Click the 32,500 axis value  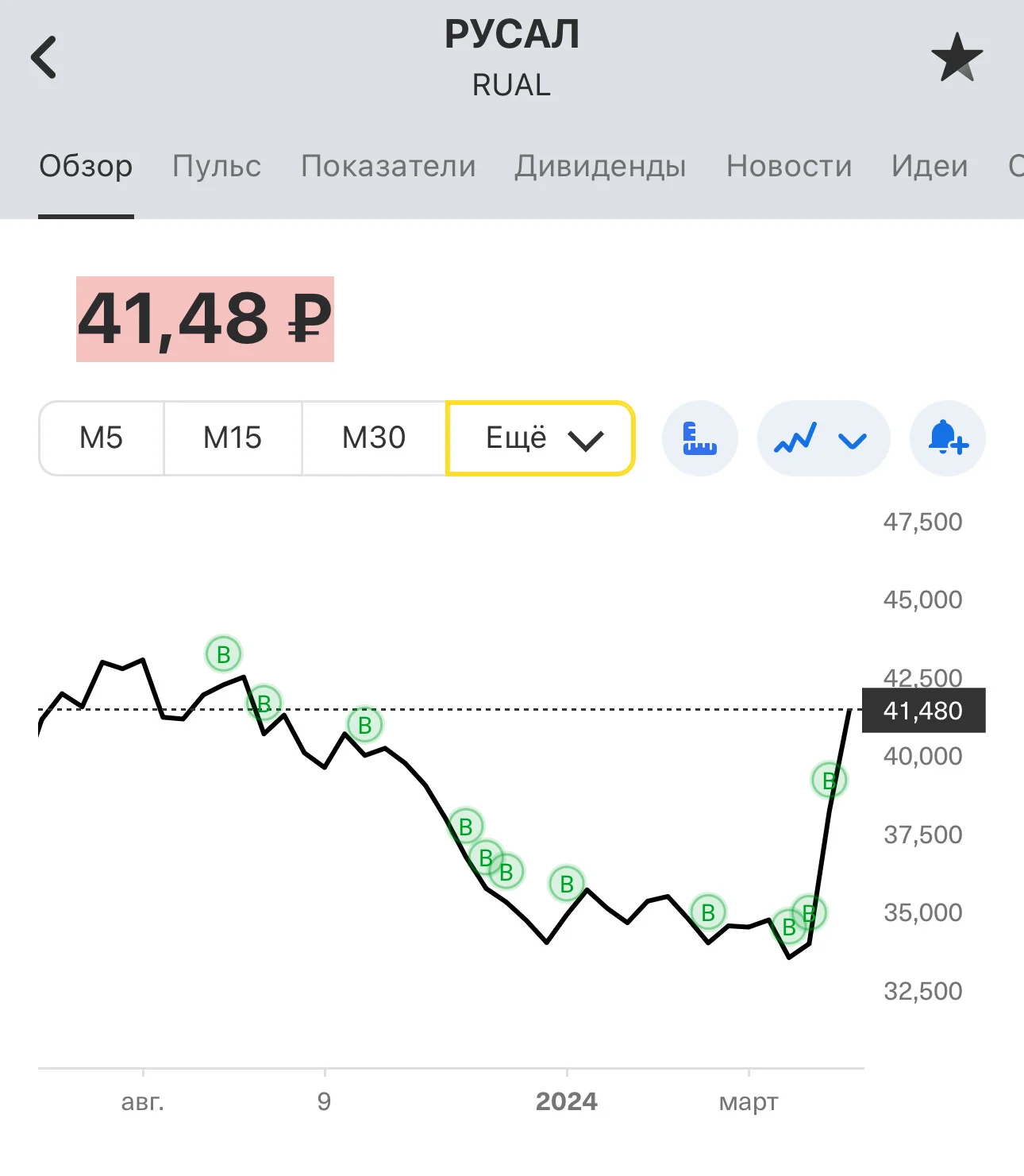(922, 991)
